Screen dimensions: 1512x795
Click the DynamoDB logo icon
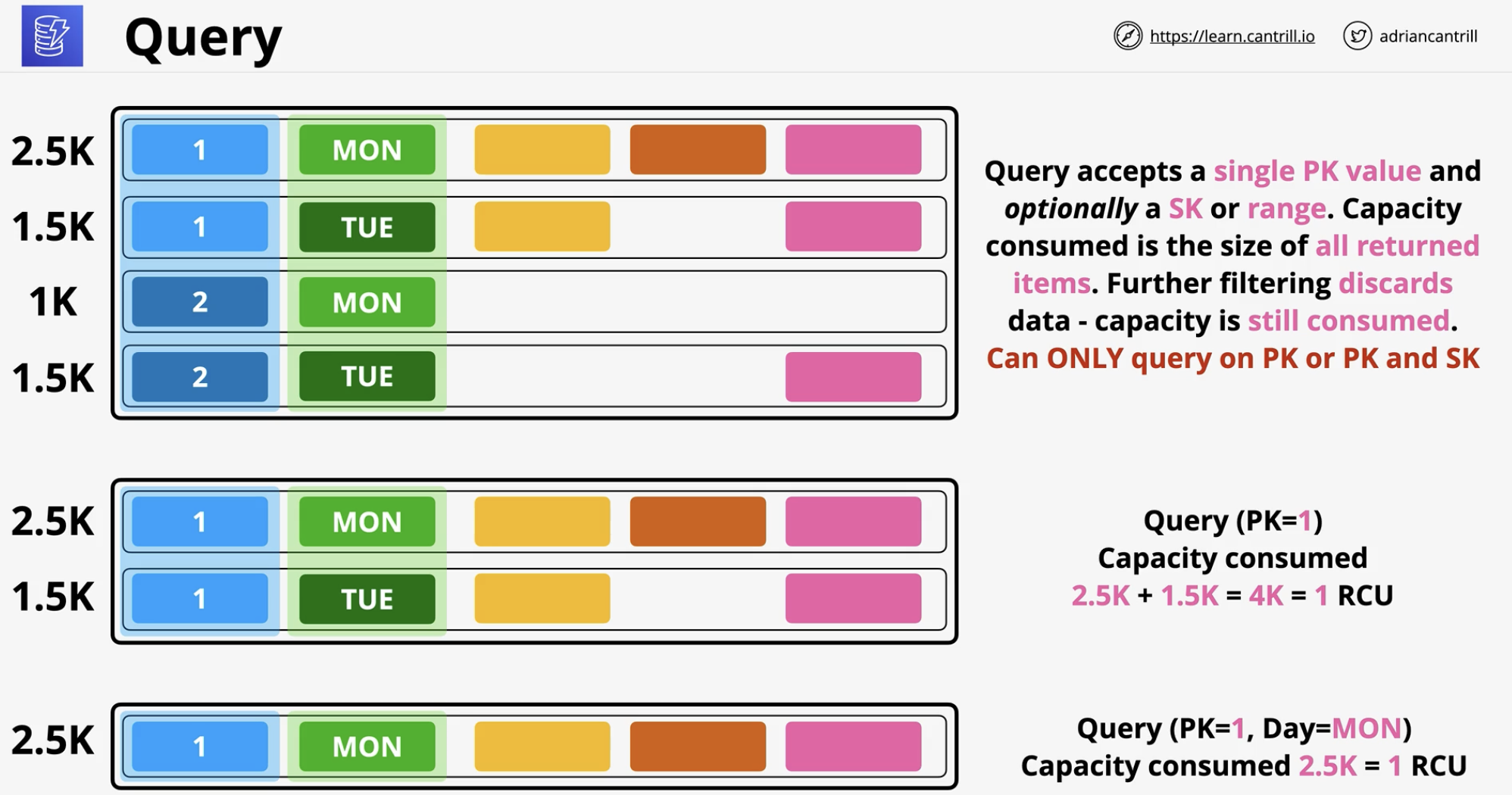click(x=52, y=36)
